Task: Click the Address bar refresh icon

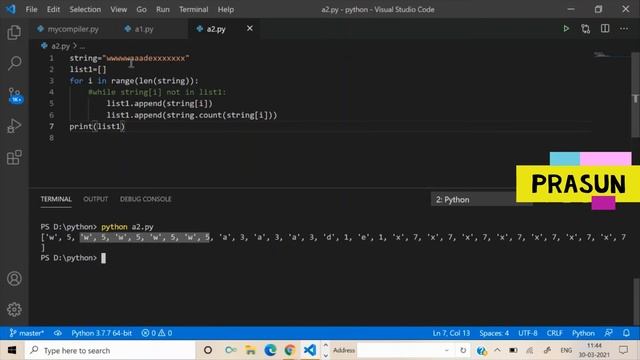Action: tap(463, 350)
